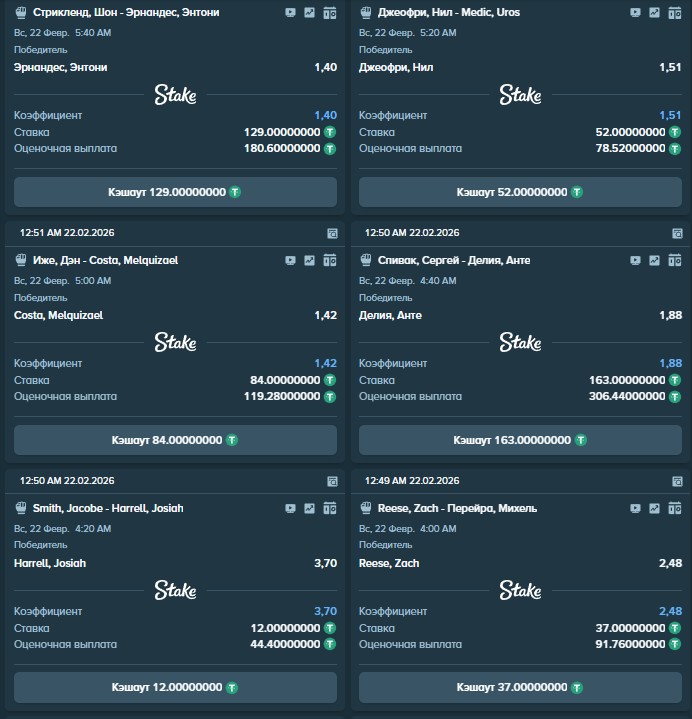Click MMA glove icon beside Иже, Дэн
The image size is (692, 719).
[x=21, y=260]
